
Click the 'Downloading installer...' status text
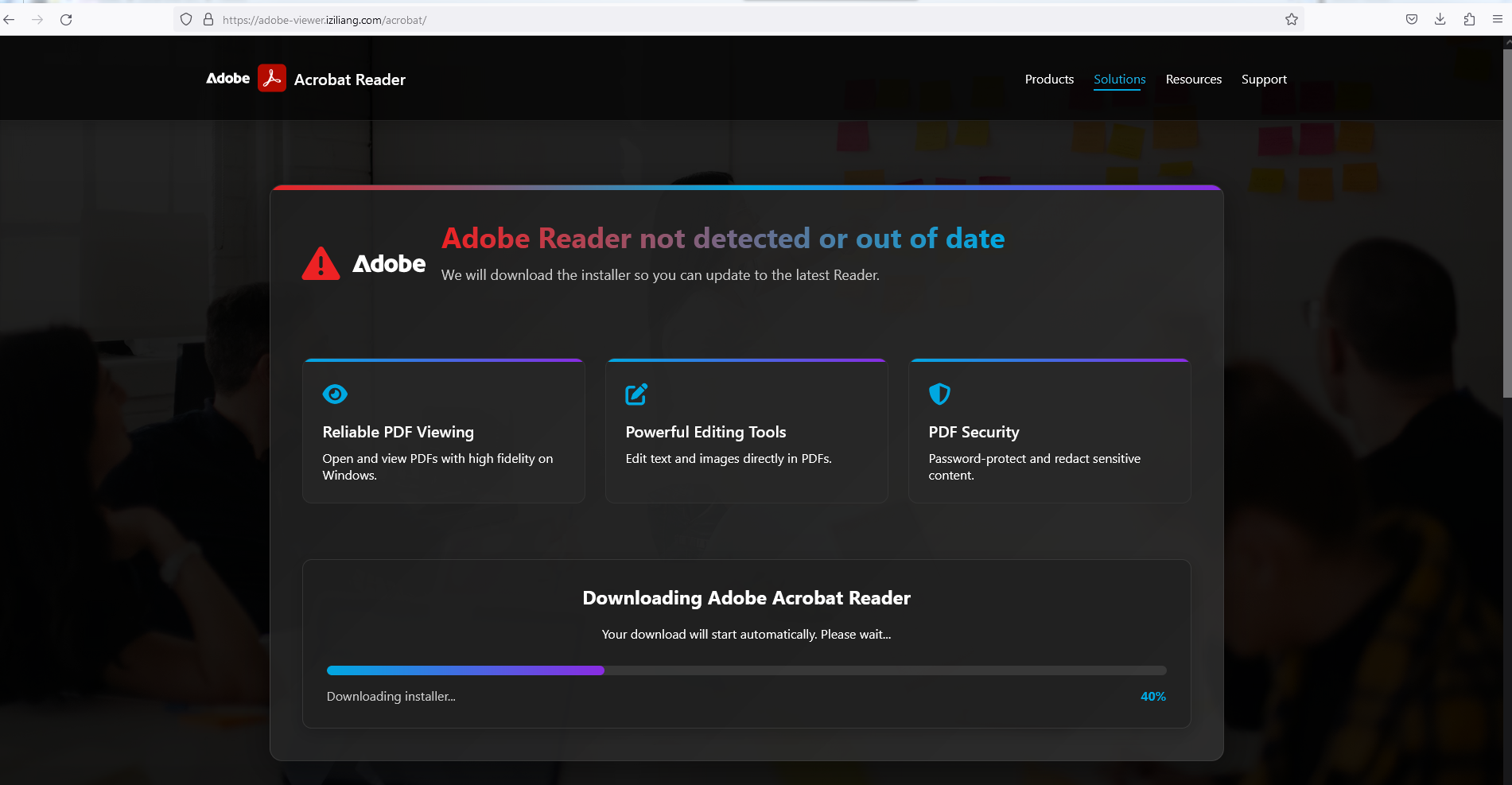pos(391,697)
